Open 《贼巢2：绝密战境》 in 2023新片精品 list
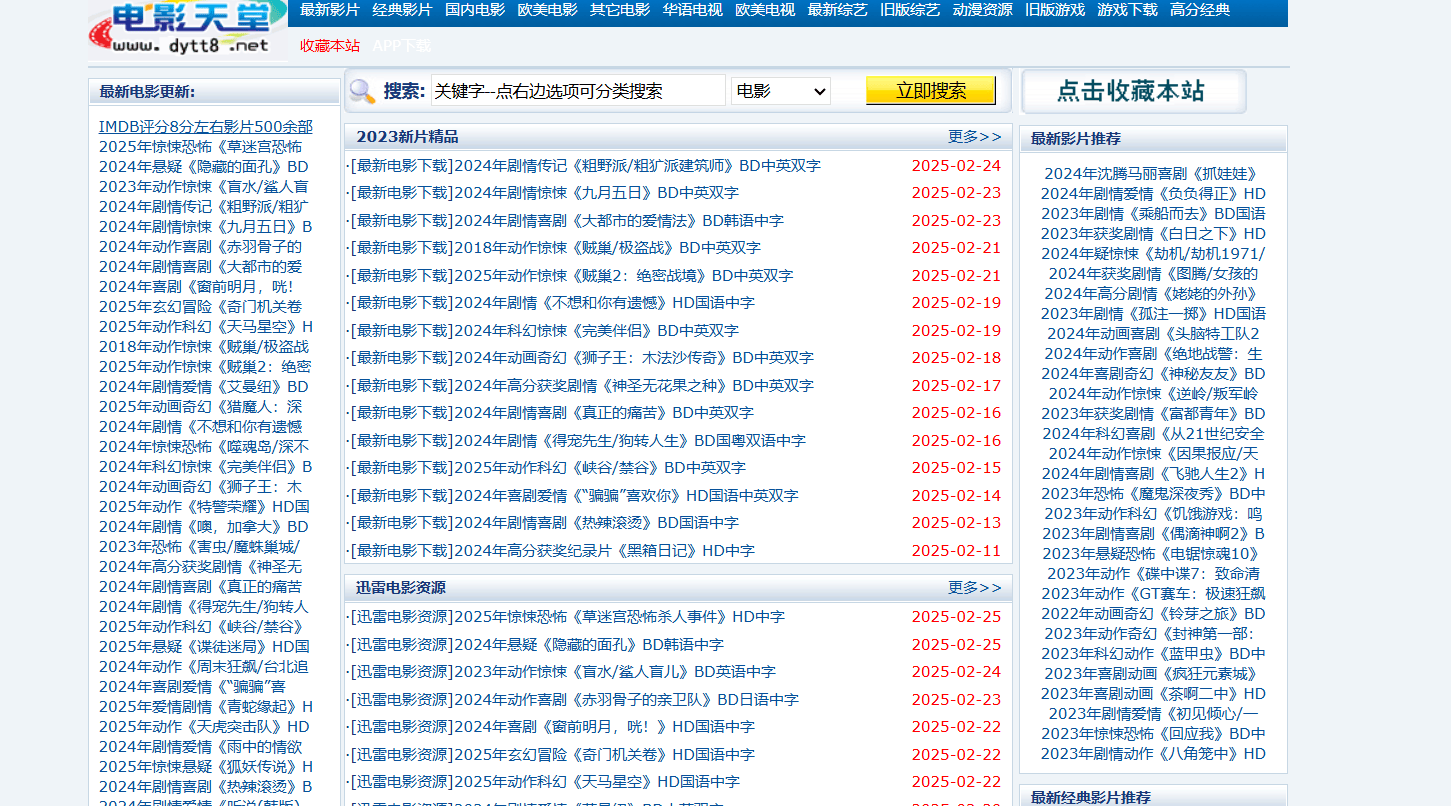Image resolution: width=1451 pixels, height=806 pixels. tap(624, 275)
